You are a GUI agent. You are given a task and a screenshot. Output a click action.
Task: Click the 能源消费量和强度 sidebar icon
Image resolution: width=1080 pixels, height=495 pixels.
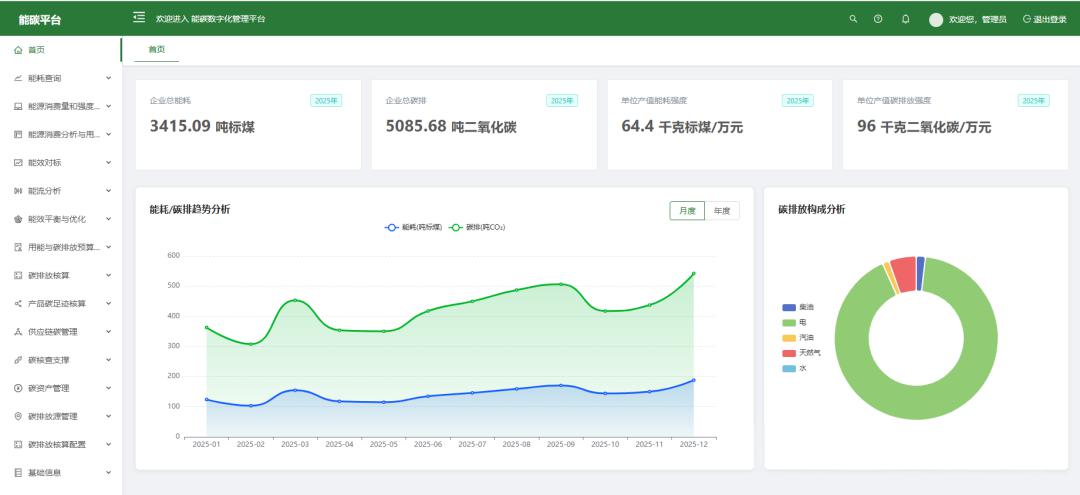pyautogui.click(x=18, y=107)
